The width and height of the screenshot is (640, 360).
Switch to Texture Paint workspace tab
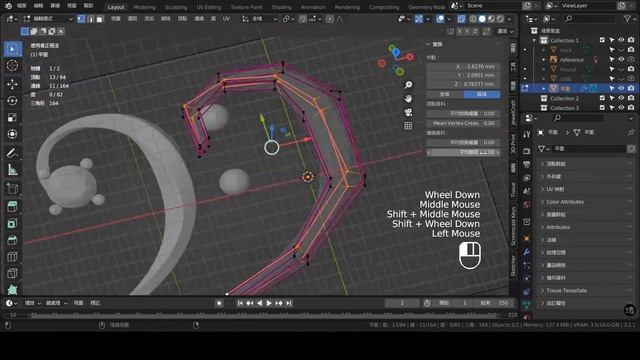(x=247, y=7)
